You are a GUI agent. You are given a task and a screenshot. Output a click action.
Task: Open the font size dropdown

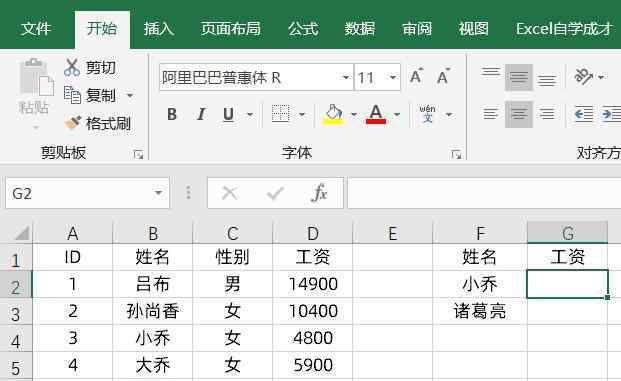pos(393,77)
